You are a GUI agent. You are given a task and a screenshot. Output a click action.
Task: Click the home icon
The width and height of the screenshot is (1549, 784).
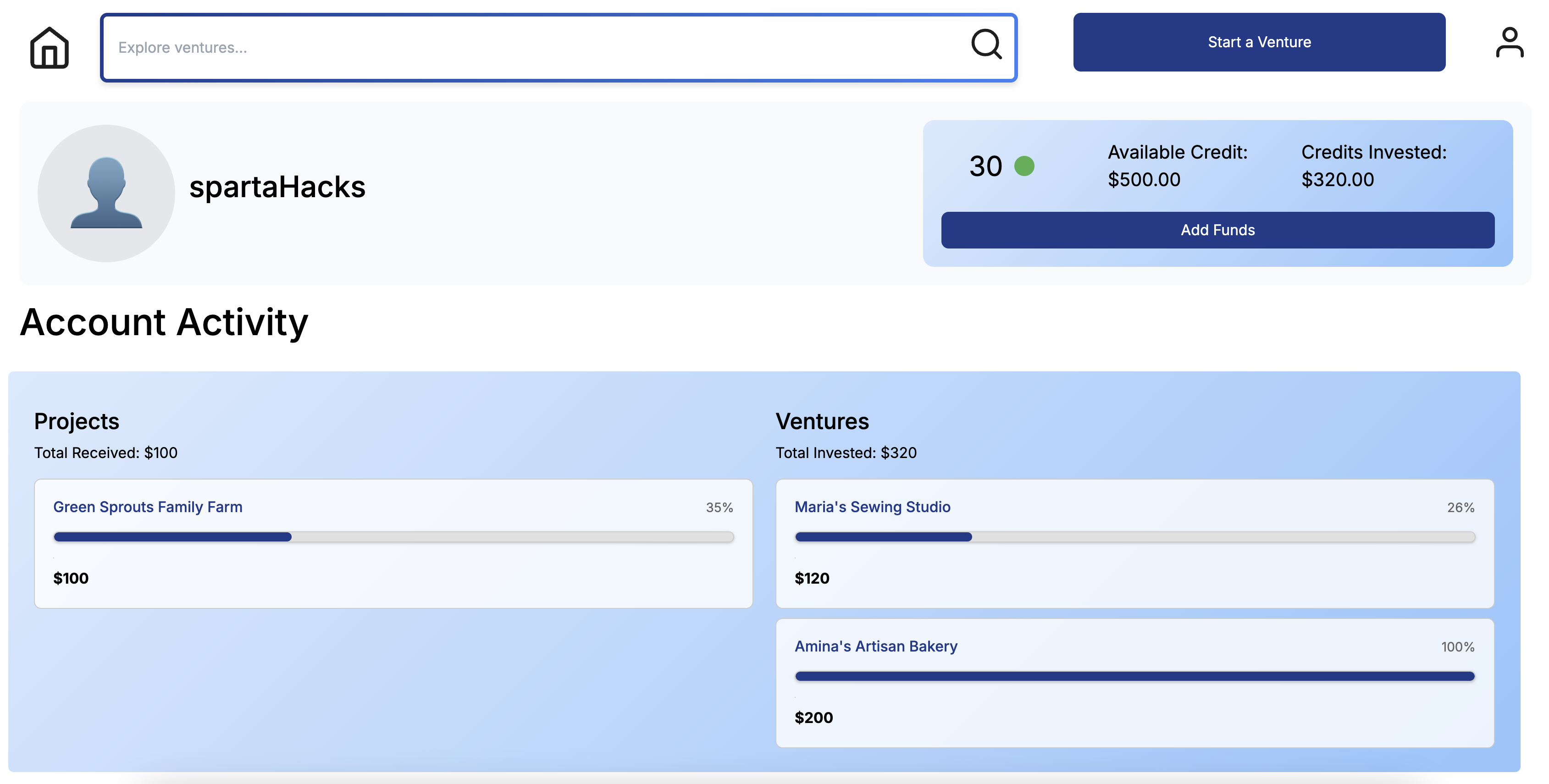50,48
